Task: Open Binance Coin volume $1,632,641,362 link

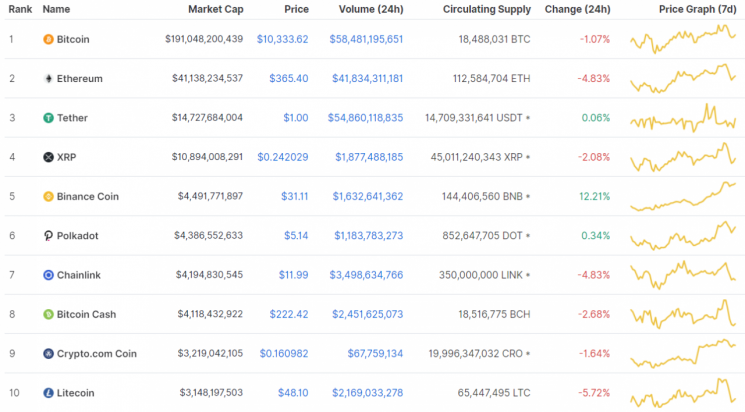Action: (368, 197)
